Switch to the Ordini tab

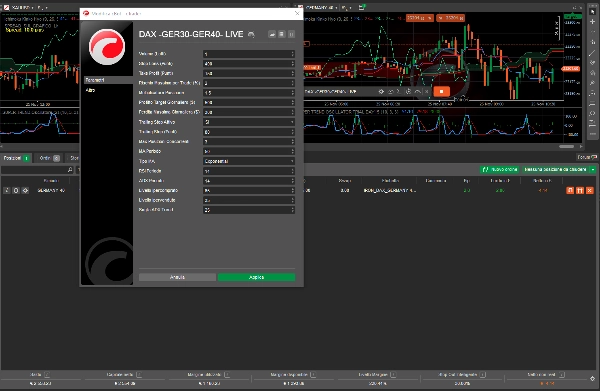click(x=49, y=158)
